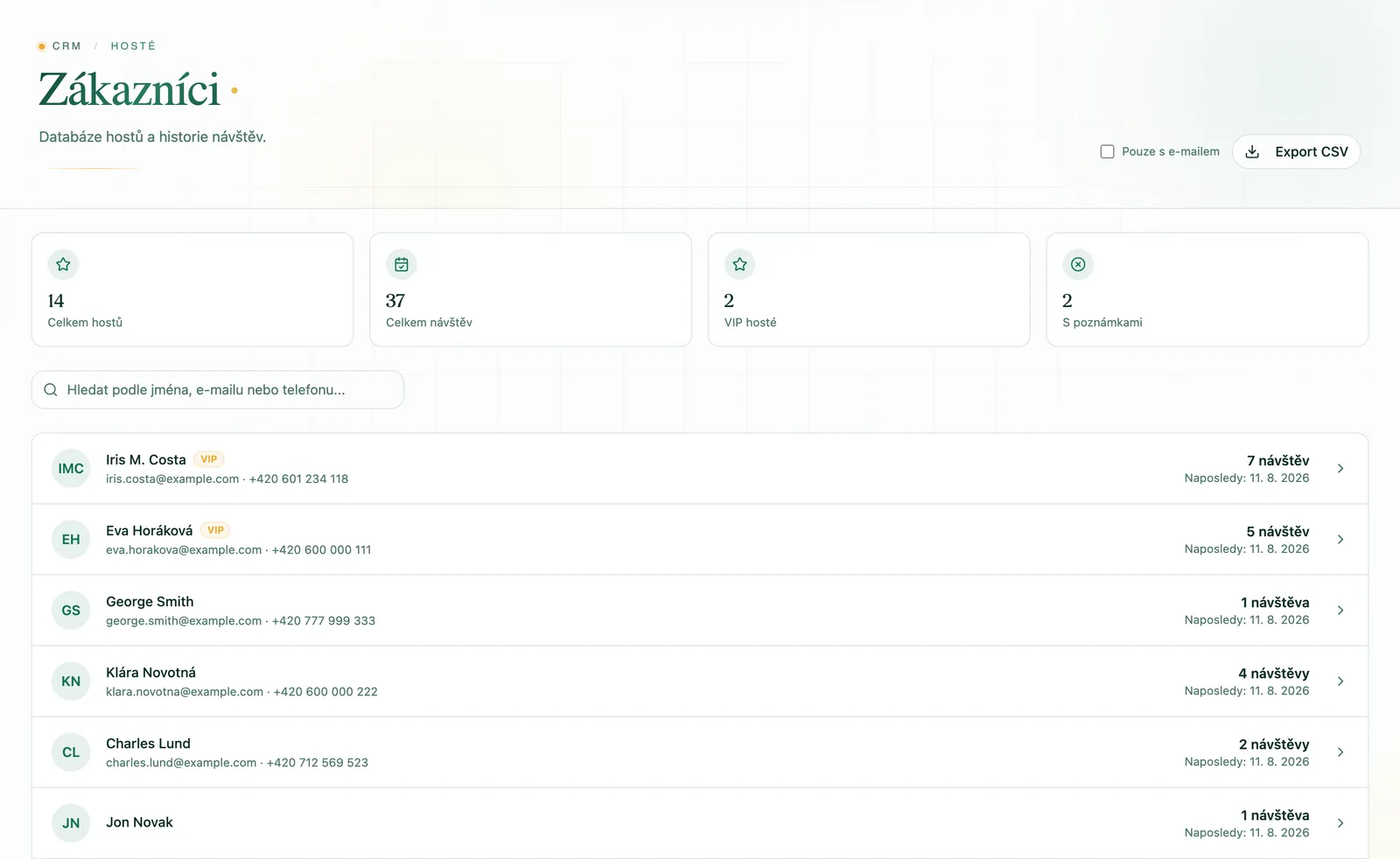Click the 2 návštěvy count
The width and height of the screenshot is (1400, 859).
pyautogui.click(x=1274, y=744)
